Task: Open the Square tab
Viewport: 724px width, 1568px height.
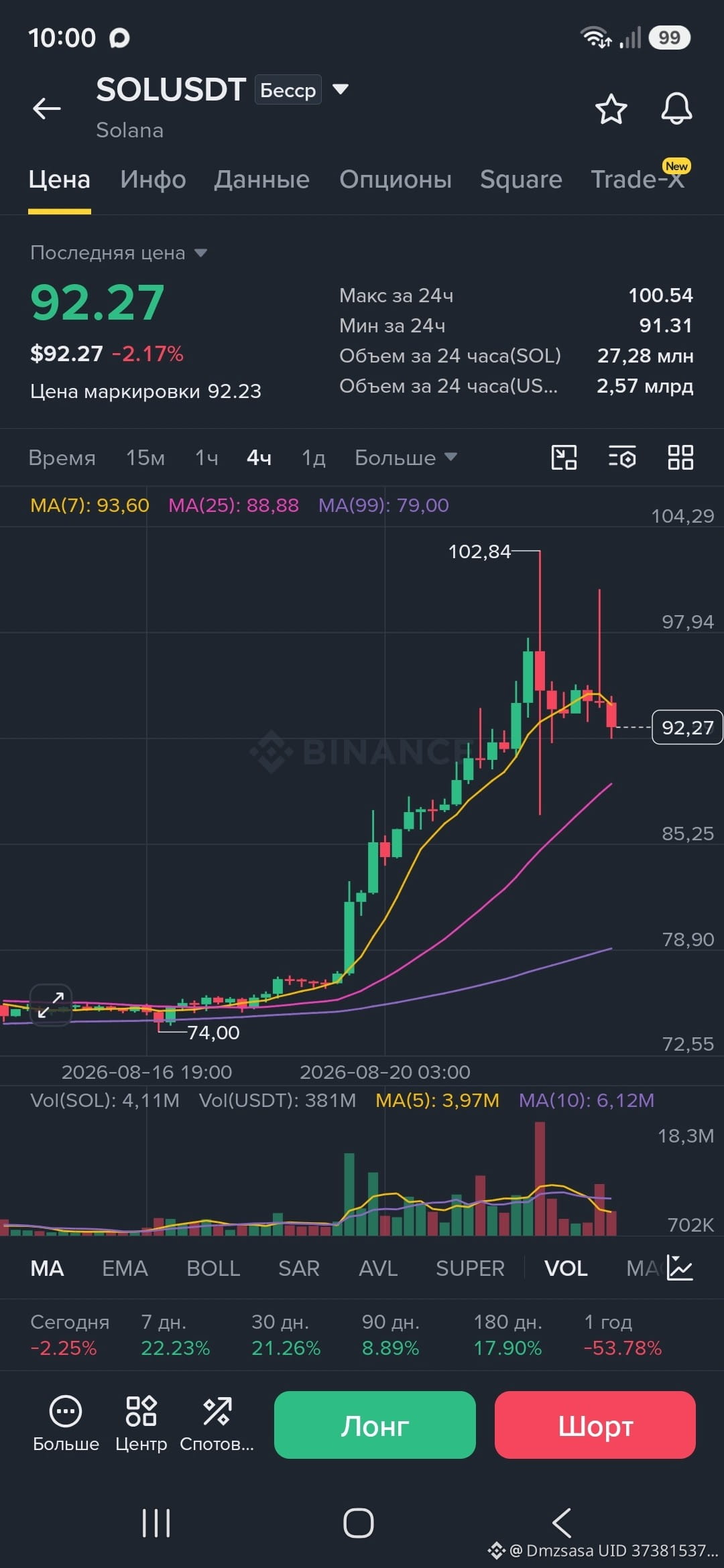Action: 521,180
